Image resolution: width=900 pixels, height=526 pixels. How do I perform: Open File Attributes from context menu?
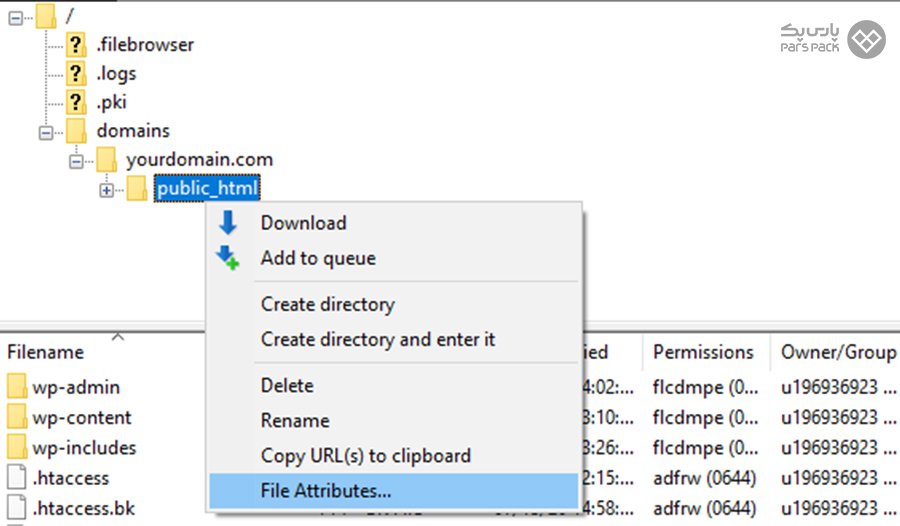pyautogui.click(x=325, y=491)
